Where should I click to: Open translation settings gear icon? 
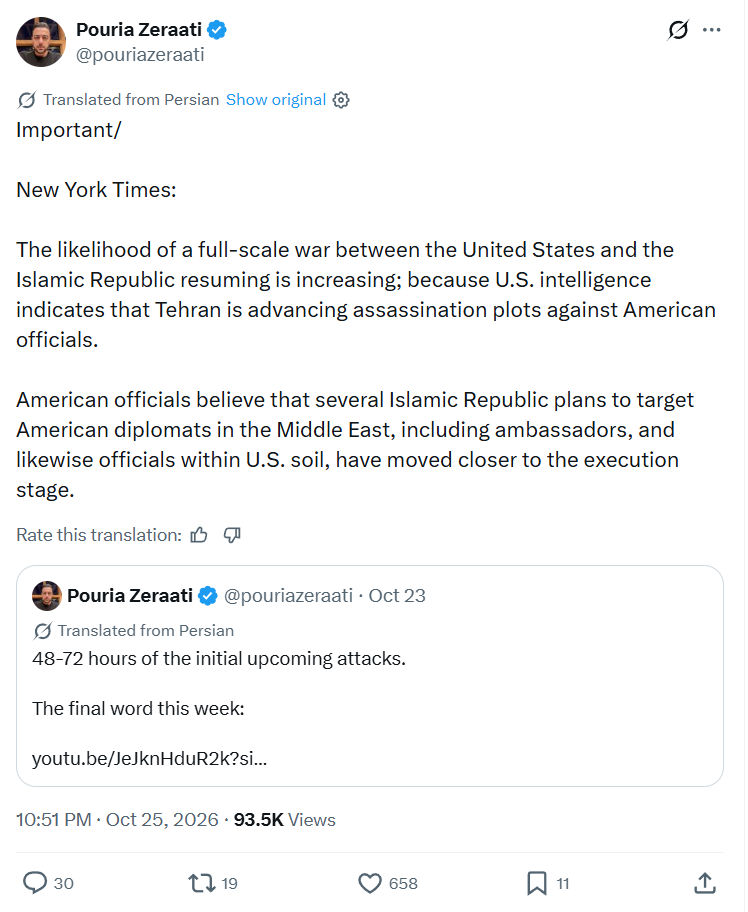click(341, 100)
